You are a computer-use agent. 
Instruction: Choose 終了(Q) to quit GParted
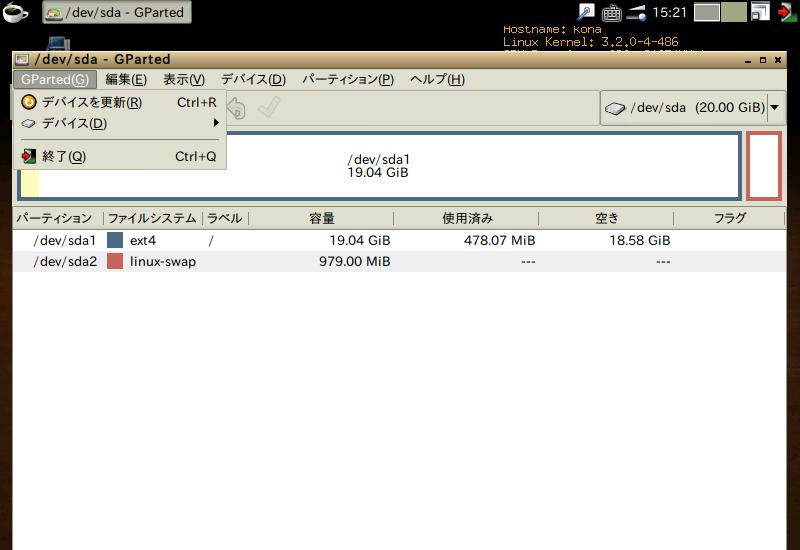pos(119,156)
